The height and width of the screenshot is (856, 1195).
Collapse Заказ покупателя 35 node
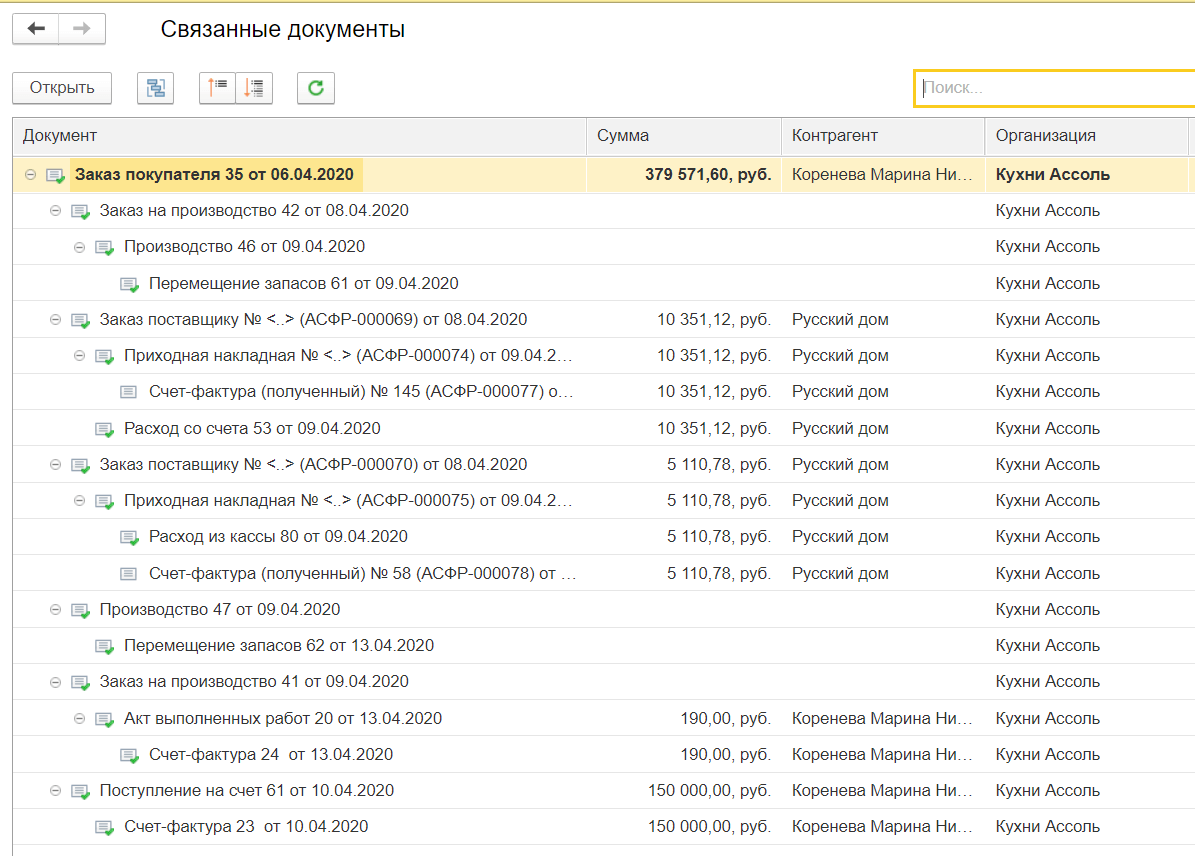(30, 175)
